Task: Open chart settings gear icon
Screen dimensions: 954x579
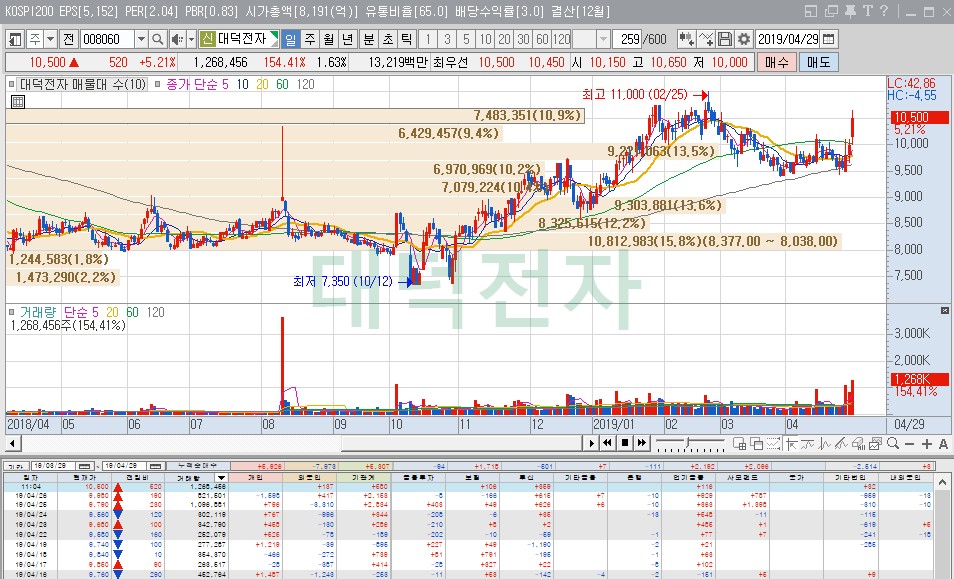Action: pos(743,40)
